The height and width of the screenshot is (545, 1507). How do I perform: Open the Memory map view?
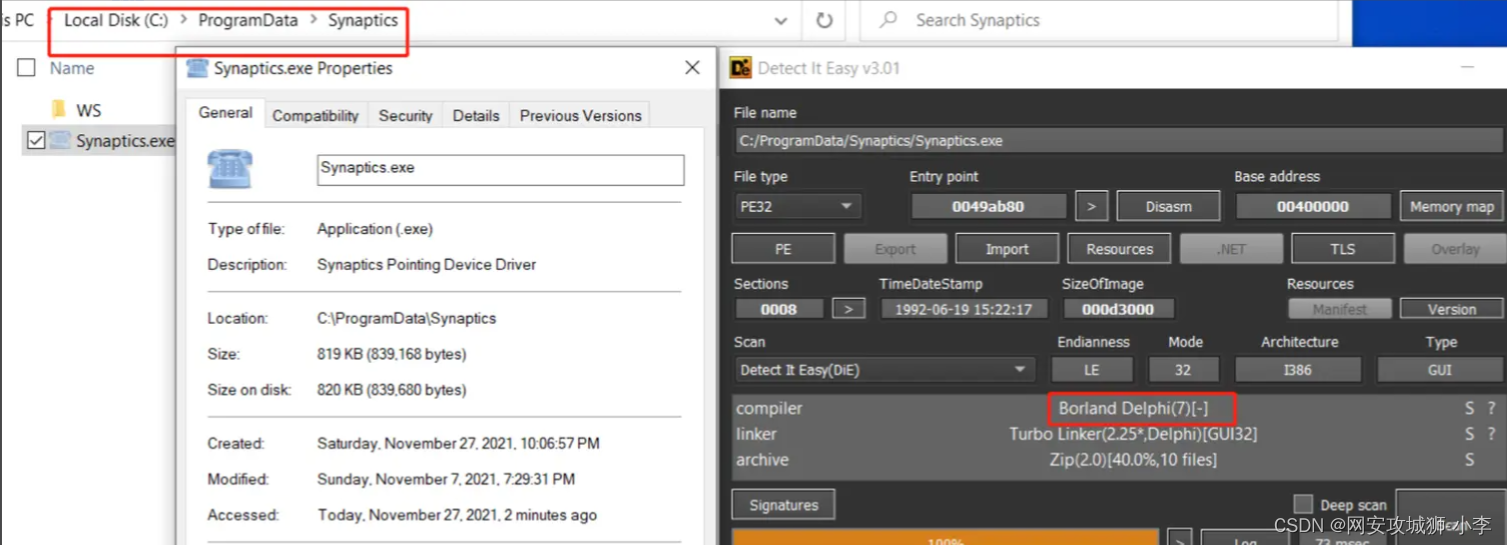(1452, 206)
